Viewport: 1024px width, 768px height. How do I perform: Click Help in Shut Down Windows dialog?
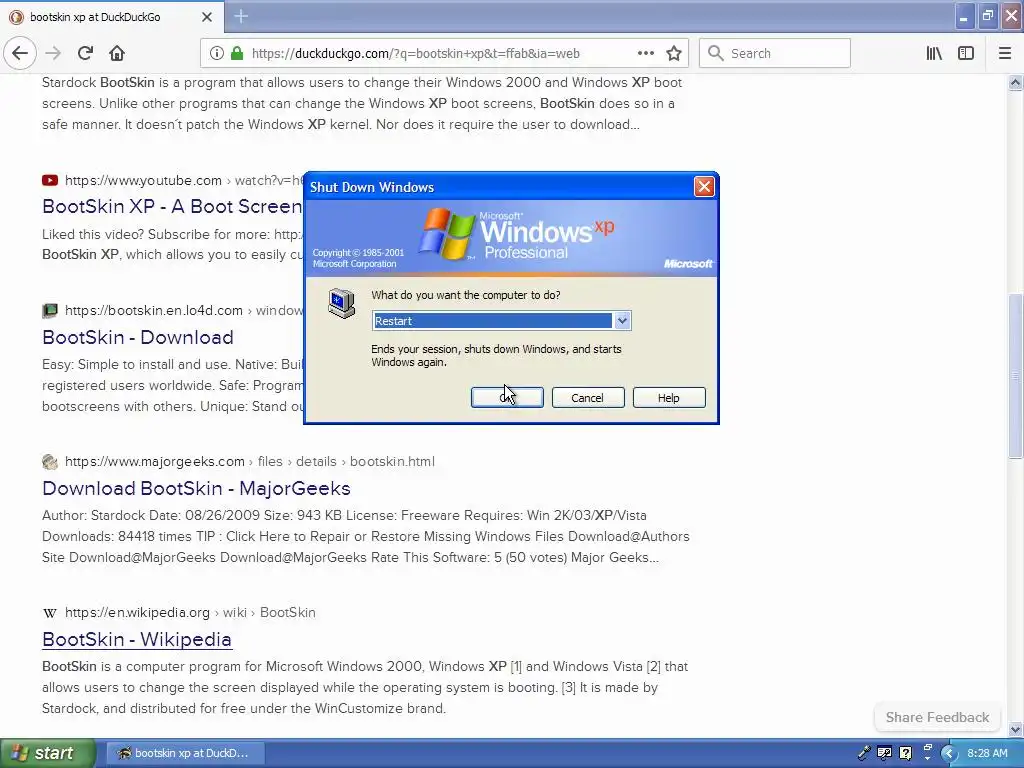tap(669, 397)
